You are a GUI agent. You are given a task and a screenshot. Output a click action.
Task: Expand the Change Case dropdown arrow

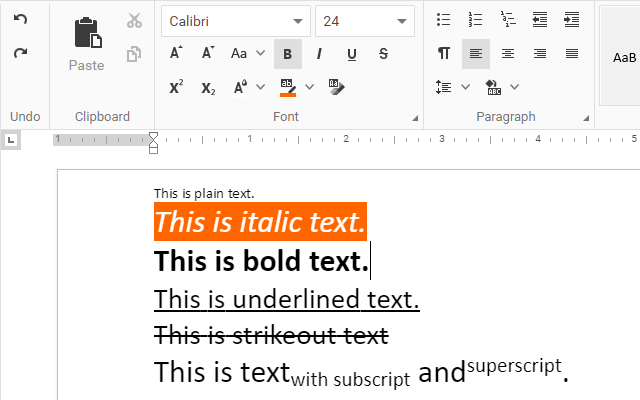point(260,53)
